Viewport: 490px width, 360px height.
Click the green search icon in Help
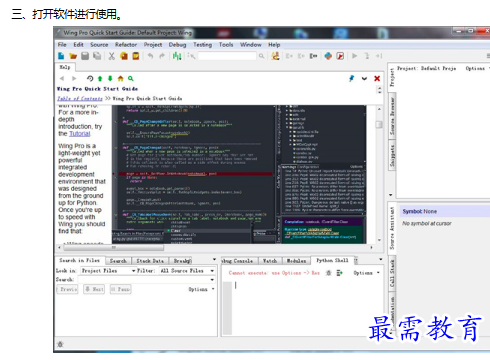pos(131,78)
